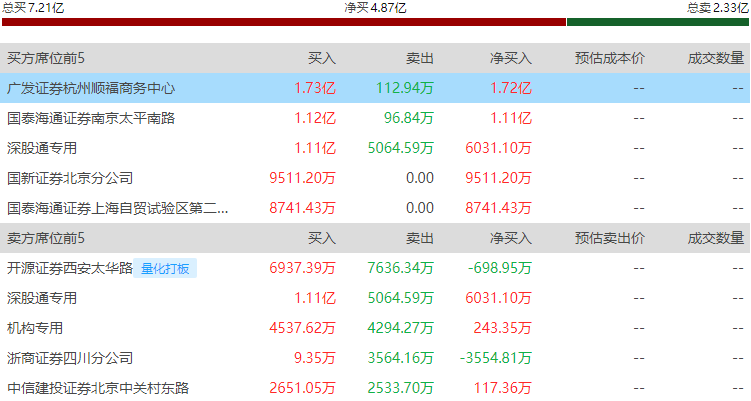Click net value 117.36万
The image size is (751, 401).
[502, 388]
